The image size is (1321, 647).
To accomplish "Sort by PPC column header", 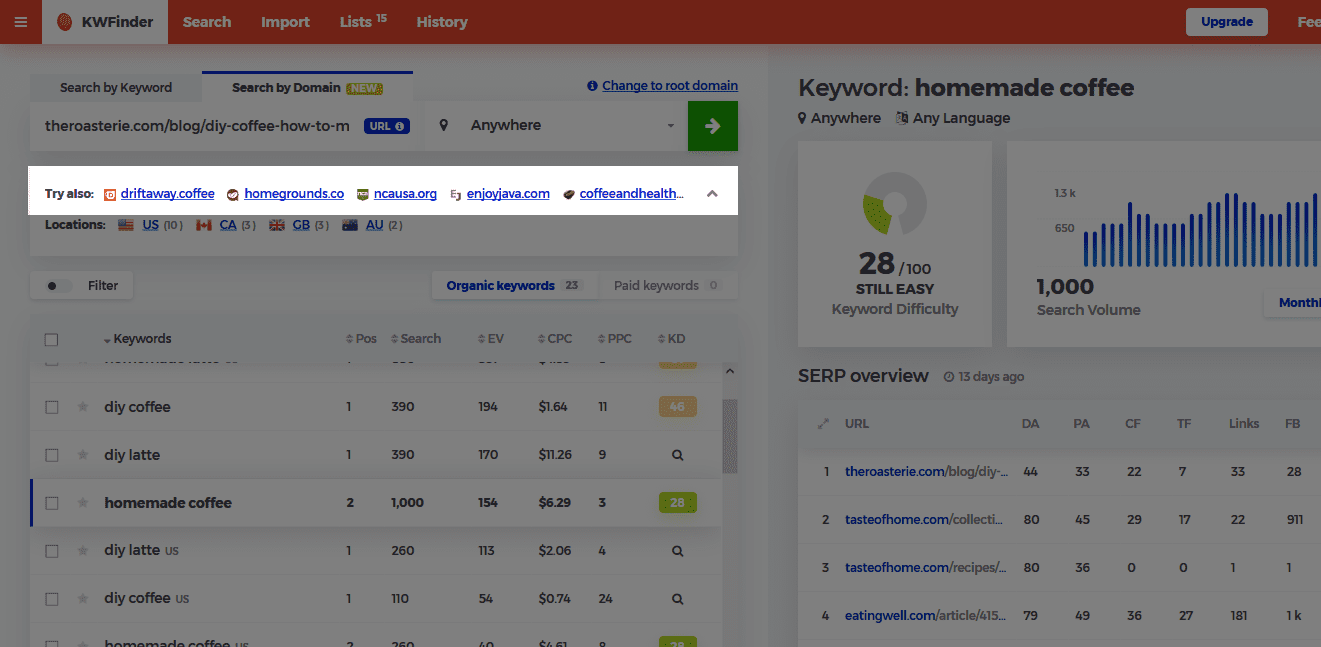I will (615, 339).
